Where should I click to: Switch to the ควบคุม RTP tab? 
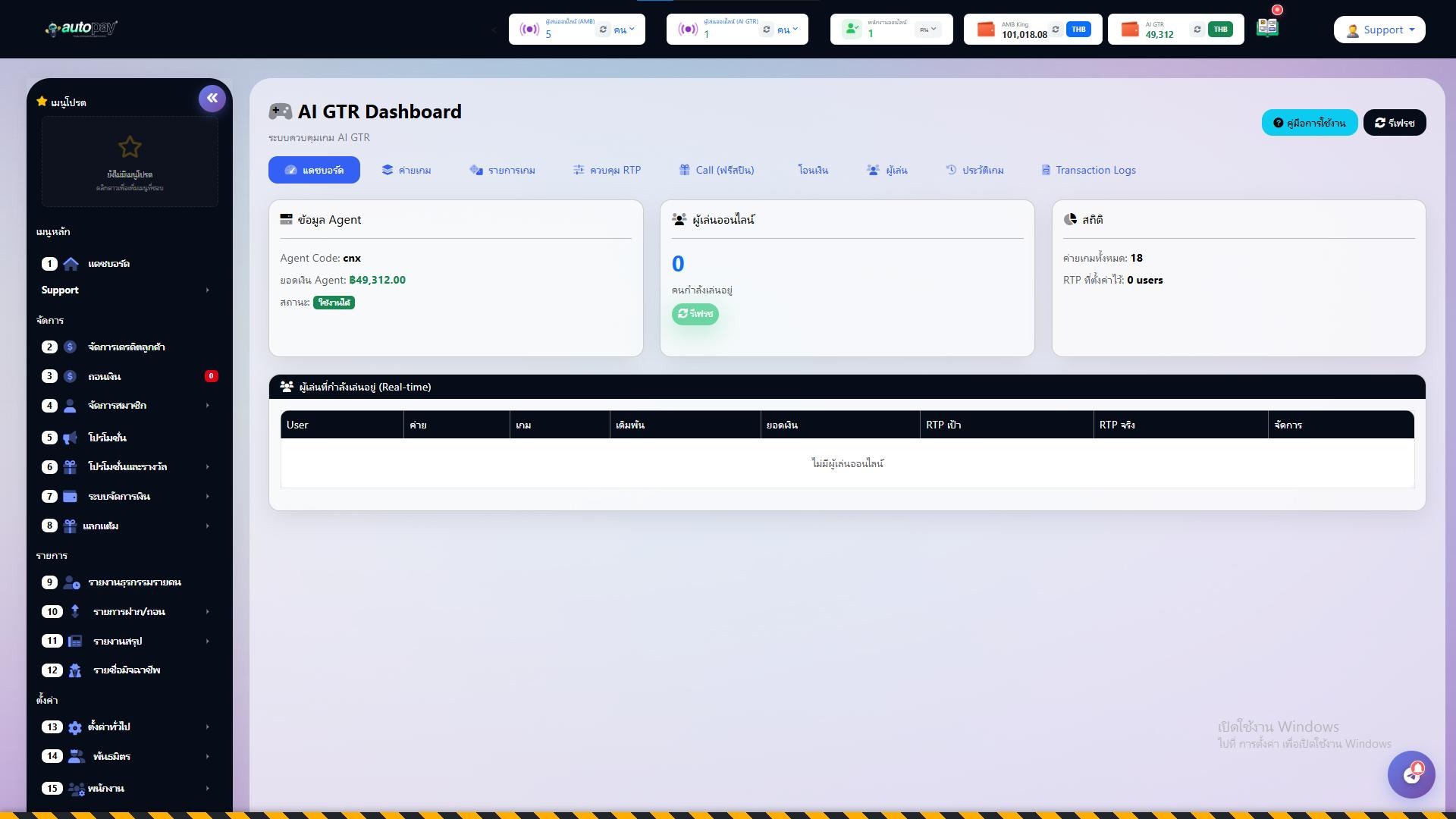607,170
